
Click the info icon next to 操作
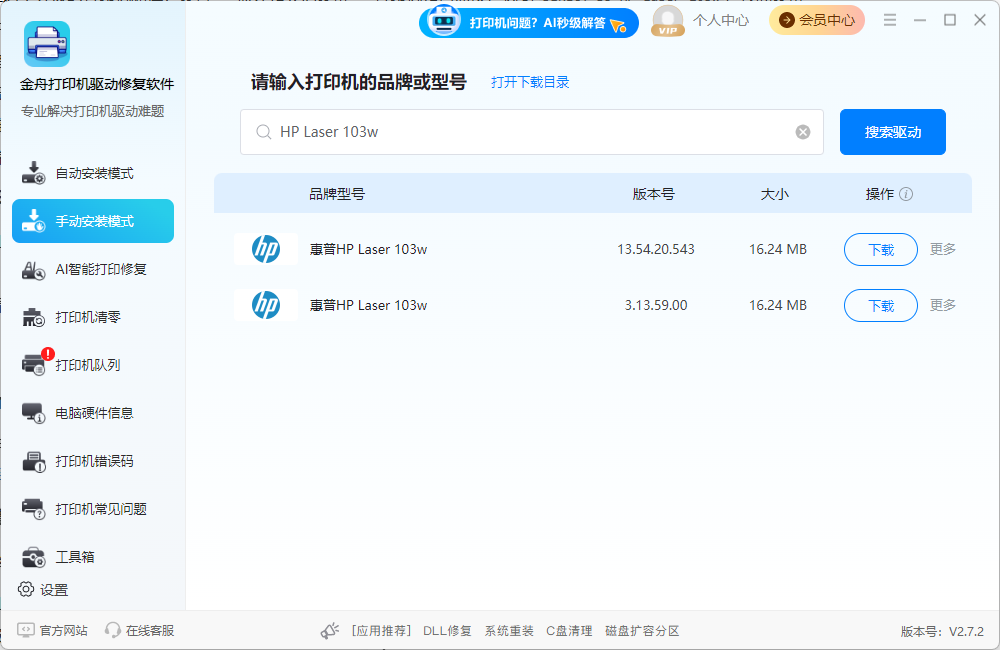point(906,194)
